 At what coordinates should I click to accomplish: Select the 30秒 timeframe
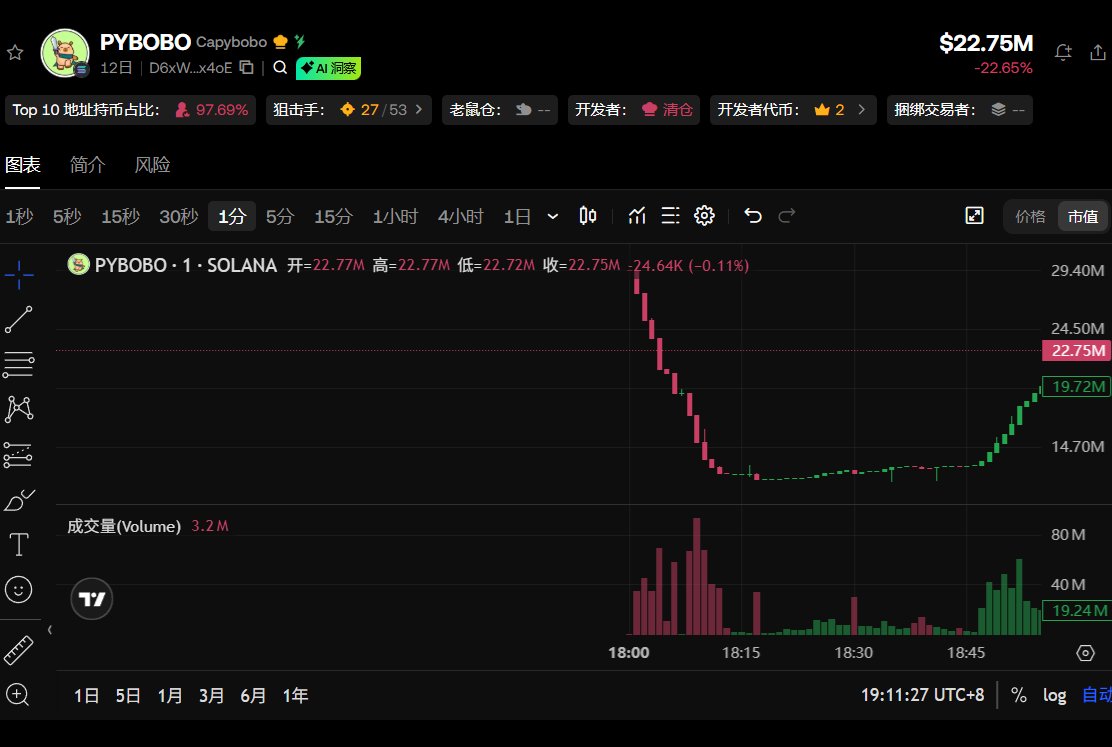179,216
